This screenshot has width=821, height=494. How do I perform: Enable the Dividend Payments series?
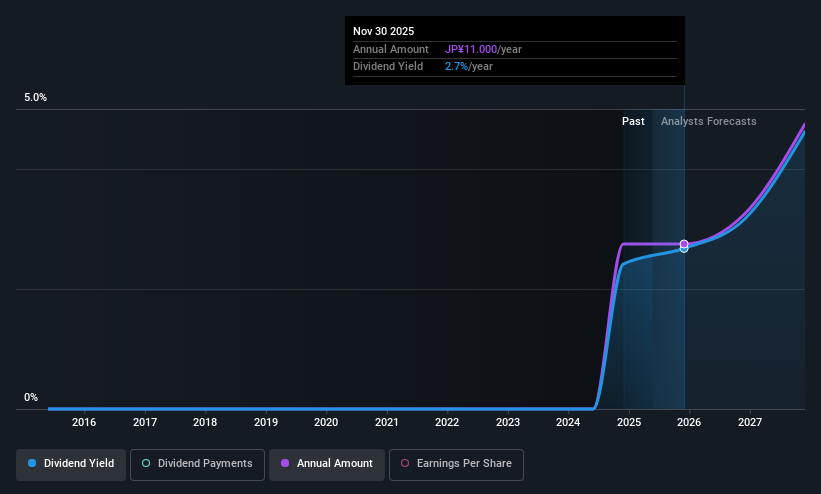tap(197, 464)
